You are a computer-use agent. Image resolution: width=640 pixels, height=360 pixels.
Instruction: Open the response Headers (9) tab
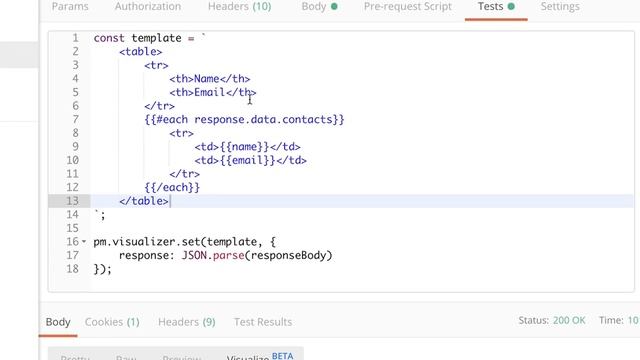click(187, 322)
